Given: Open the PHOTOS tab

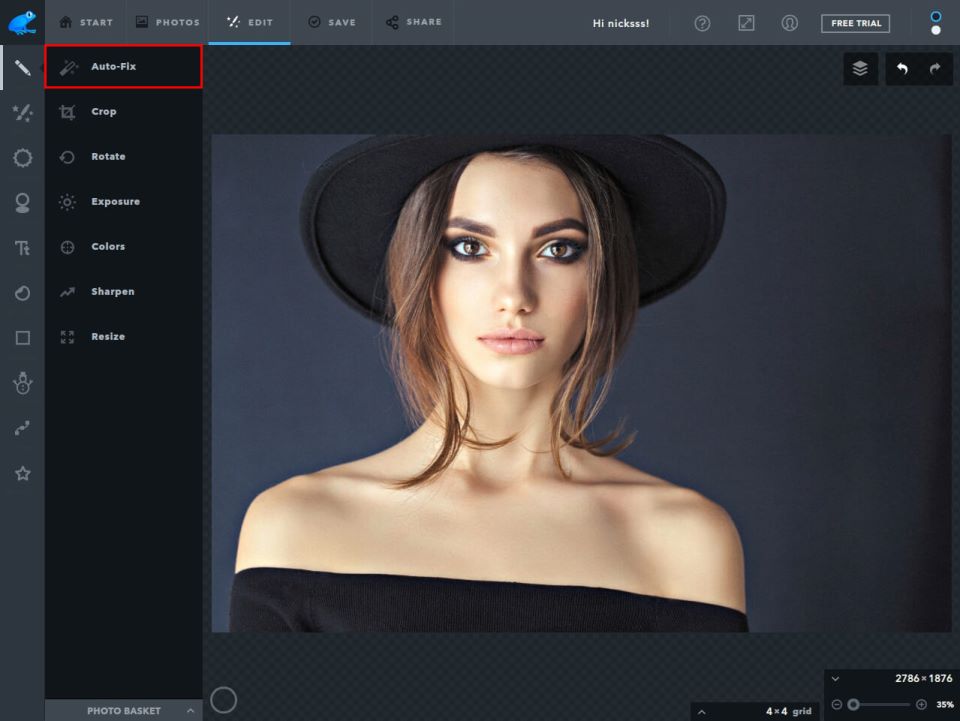Looking at the screenshot, I should tap(168, 22).
